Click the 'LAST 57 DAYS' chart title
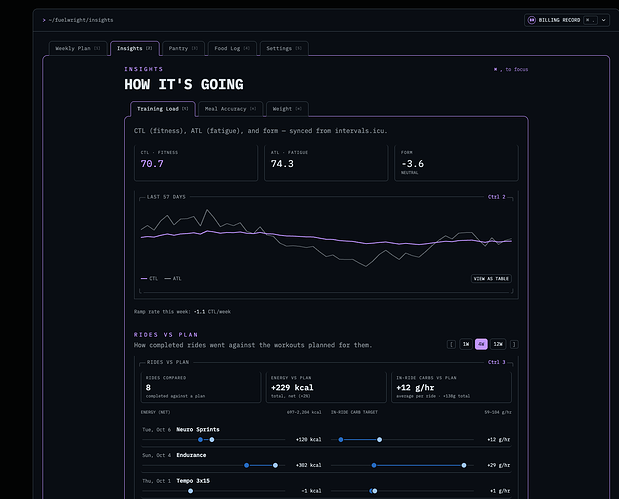The image size is (619, 499). point(166,197)
